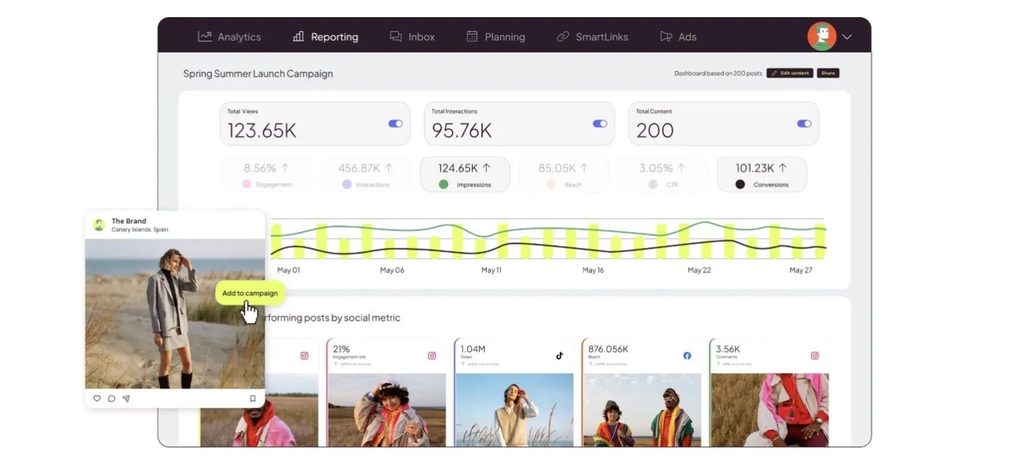This screenshot has width=1024, height=475.
Task: Click the 95.76K Total Interactions value
Action: tap(462, 131)
